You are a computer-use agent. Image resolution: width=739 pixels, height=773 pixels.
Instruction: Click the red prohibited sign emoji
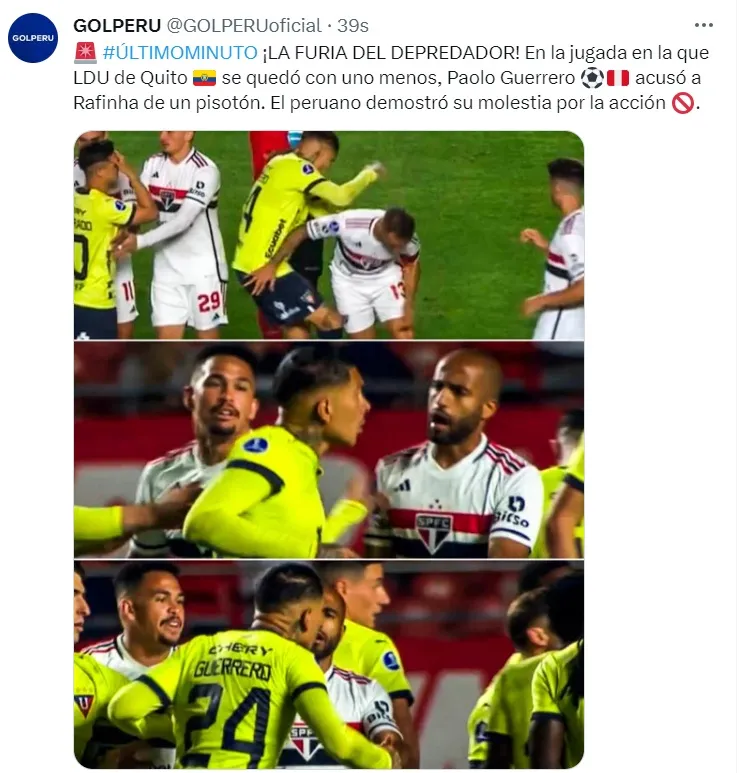point(682,104)
